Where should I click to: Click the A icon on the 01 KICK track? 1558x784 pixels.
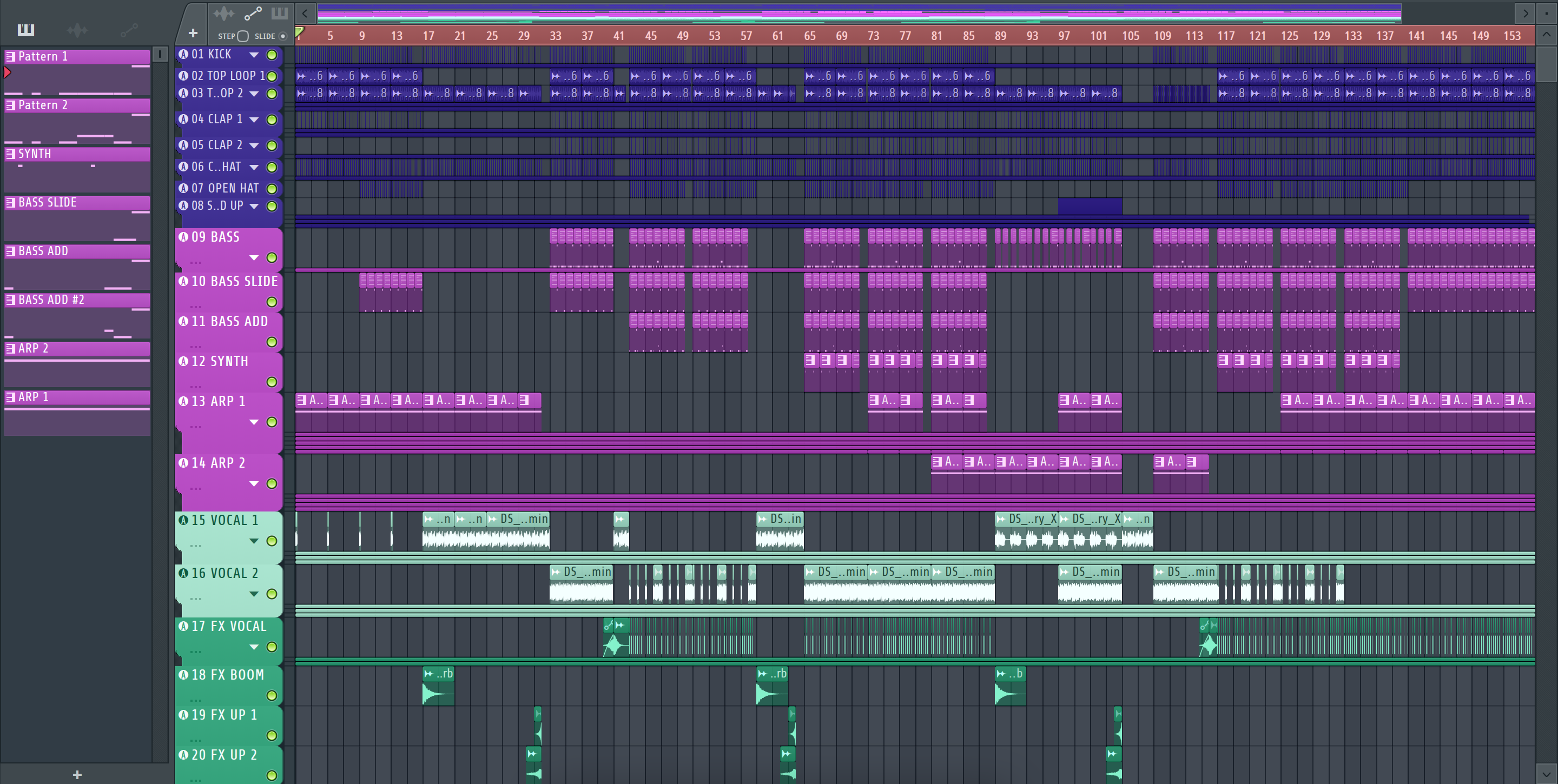coord(183,54)
